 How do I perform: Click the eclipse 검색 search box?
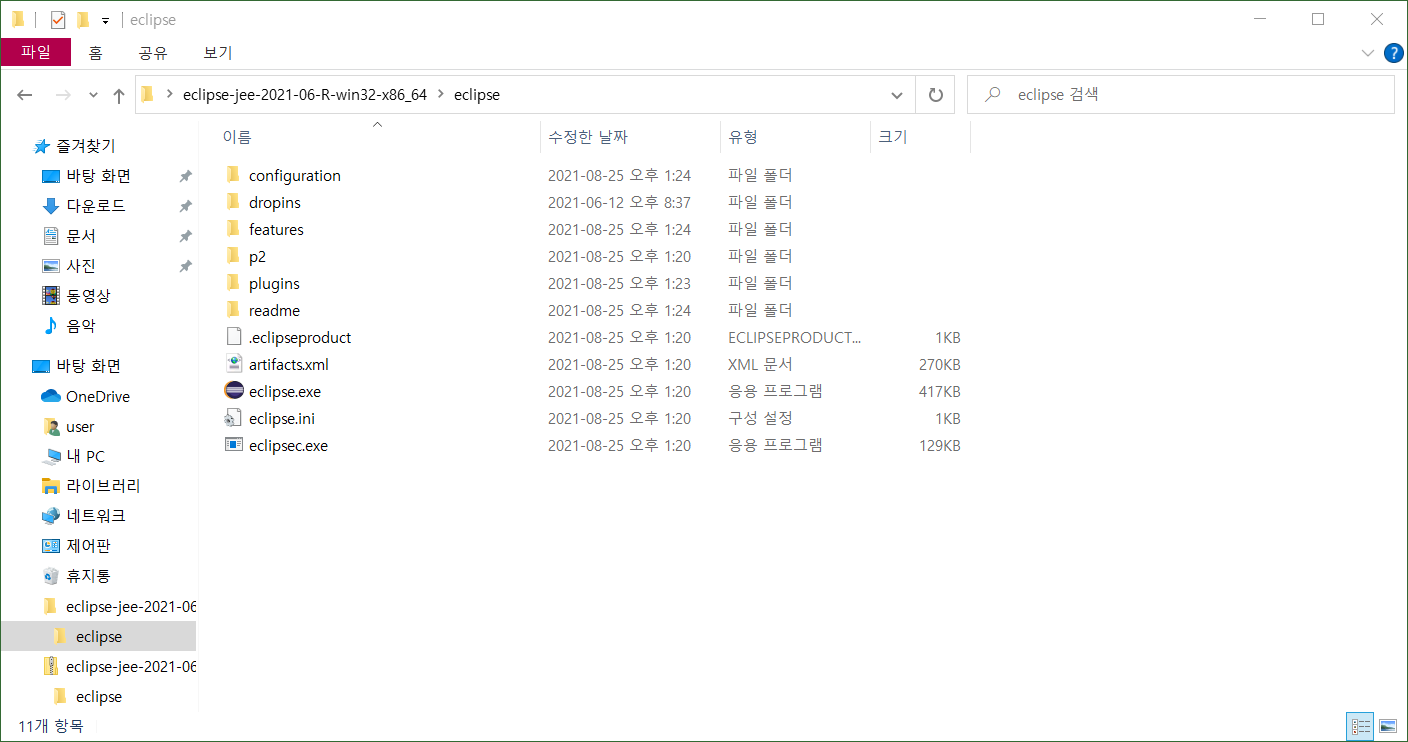click(1181, 95)
